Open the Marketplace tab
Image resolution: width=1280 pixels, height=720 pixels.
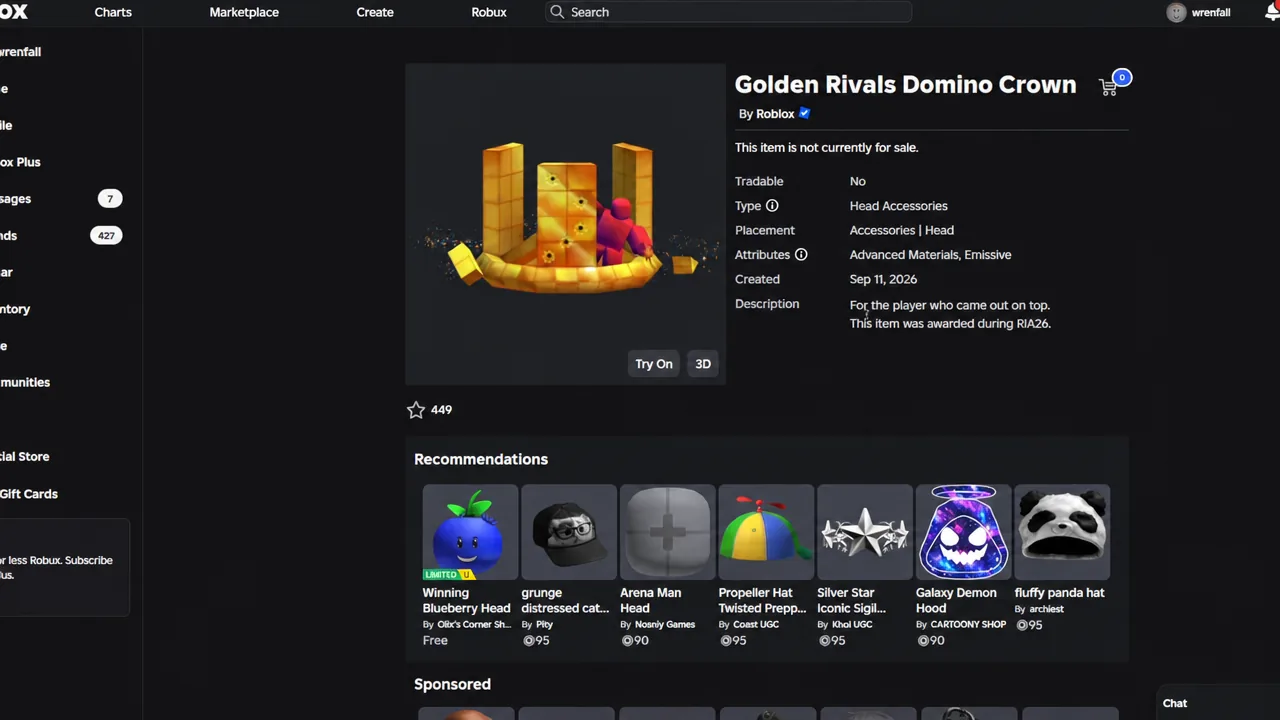(244, 12)
